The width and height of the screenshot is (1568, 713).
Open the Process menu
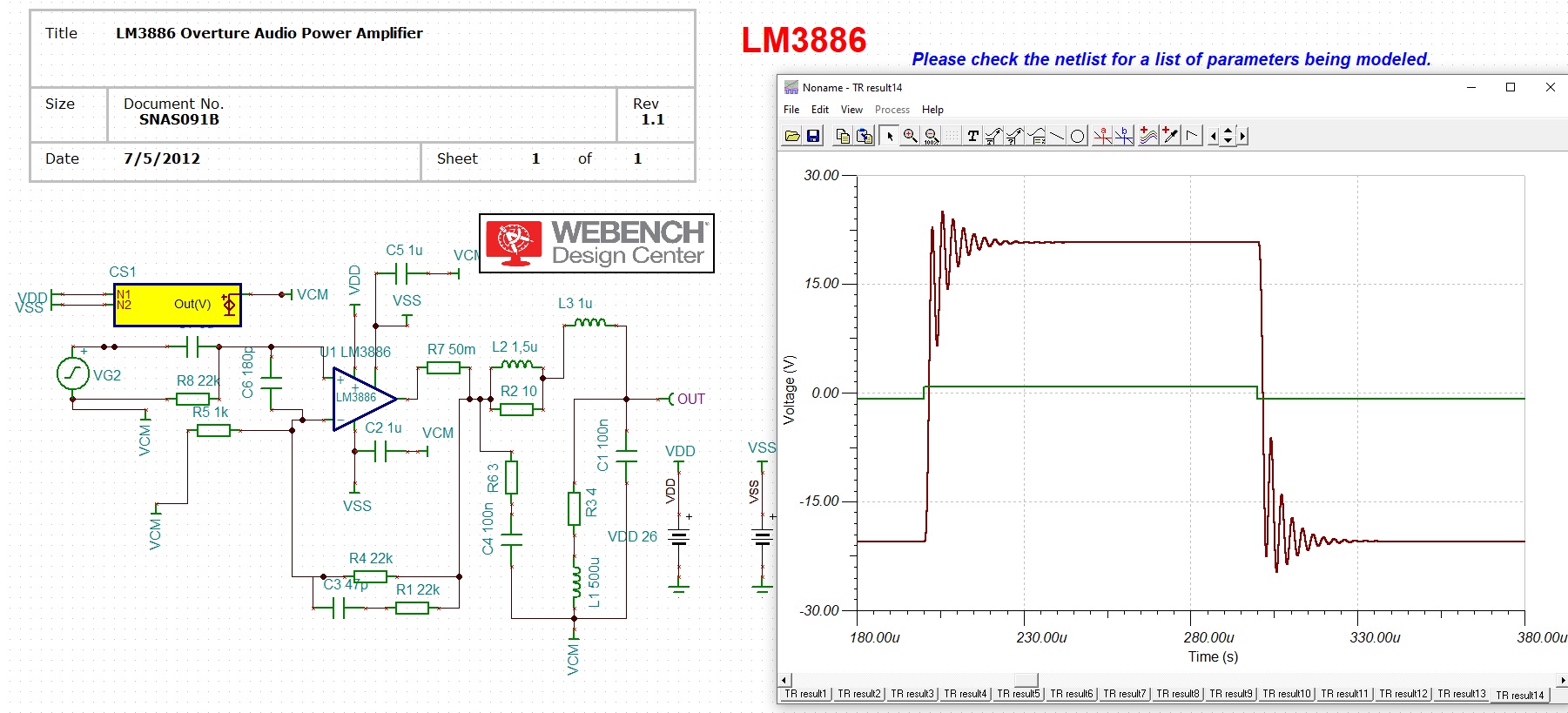click(892, 110)
